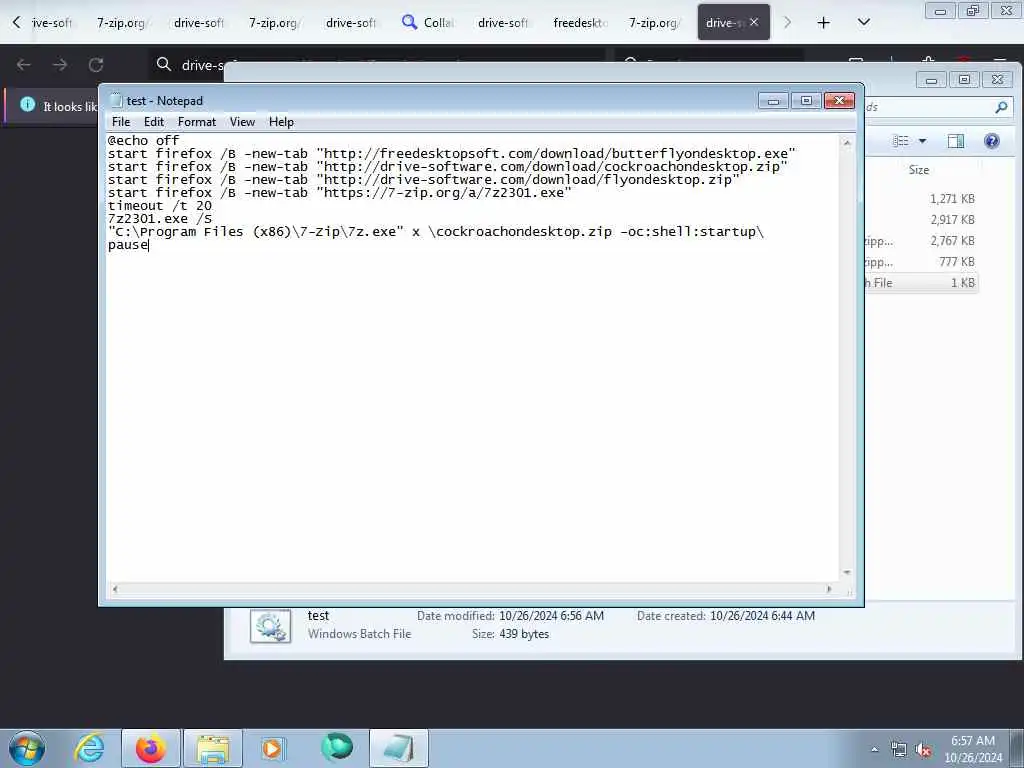Image resolution: width=1024 pixels, height=768 pixels.
Task: Open Windows Explorer from the taskbar
Action: tap(213, 748)
